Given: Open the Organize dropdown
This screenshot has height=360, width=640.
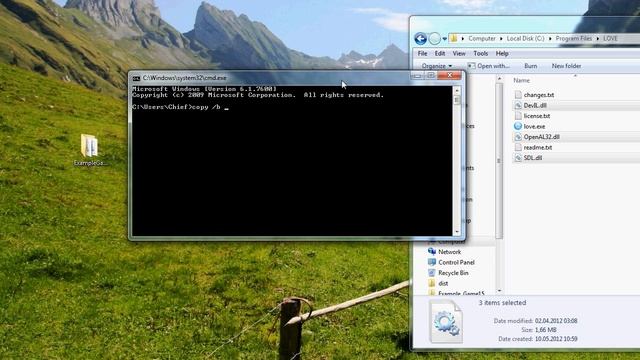Looking at the screenshot, I should [436, 66].
